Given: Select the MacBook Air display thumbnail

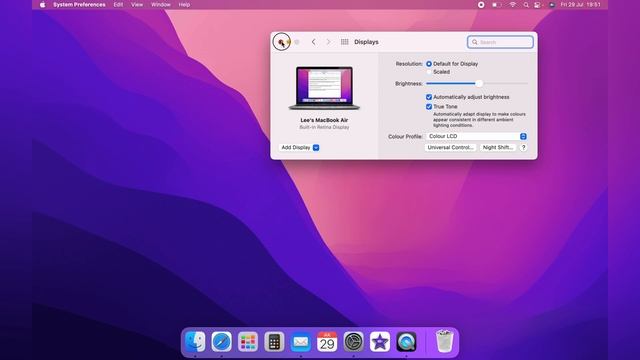Looking at the screenshot, I should [x=324, y=88].
